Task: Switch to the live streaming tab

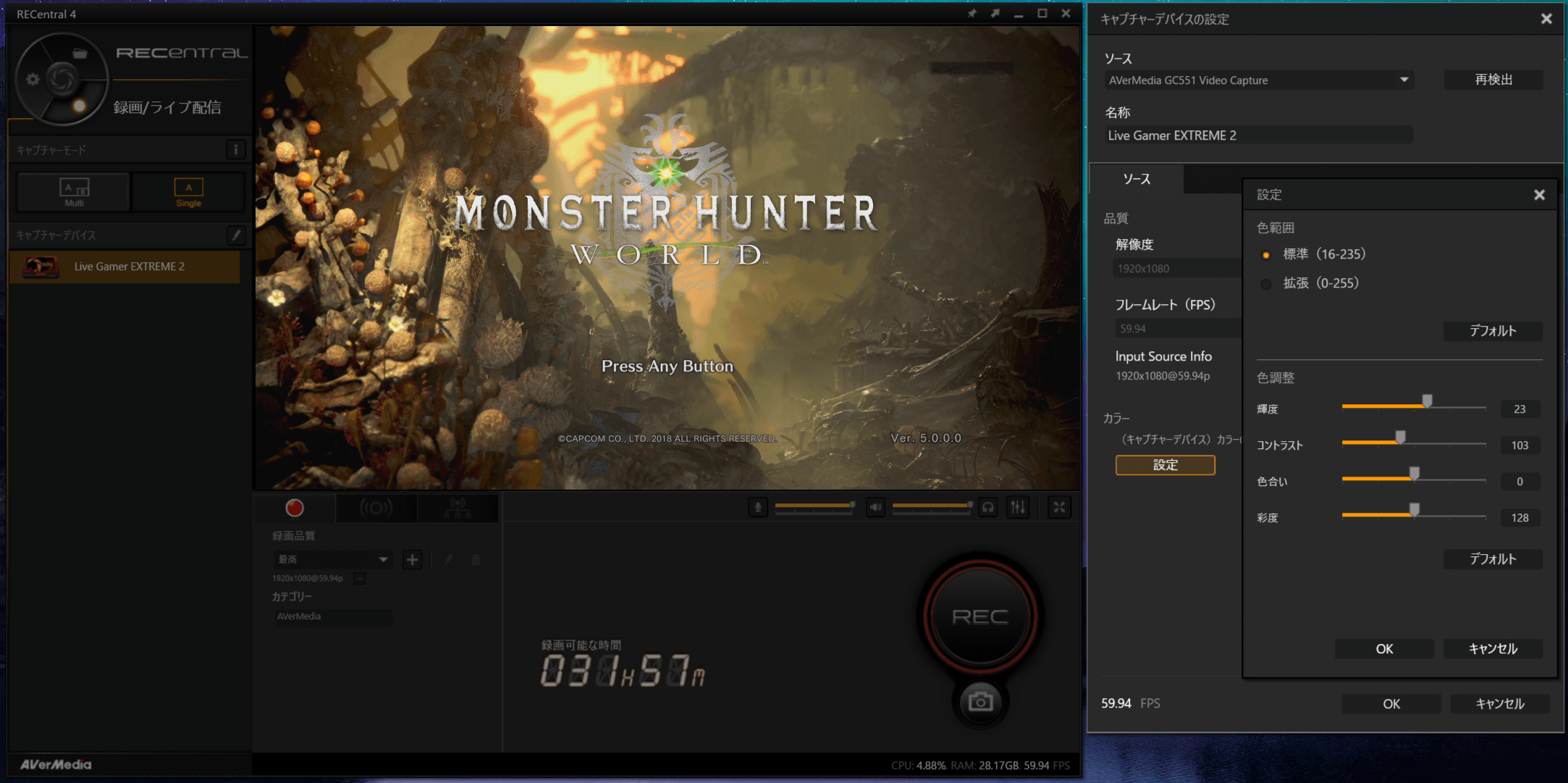Action: tap(376, 508)
